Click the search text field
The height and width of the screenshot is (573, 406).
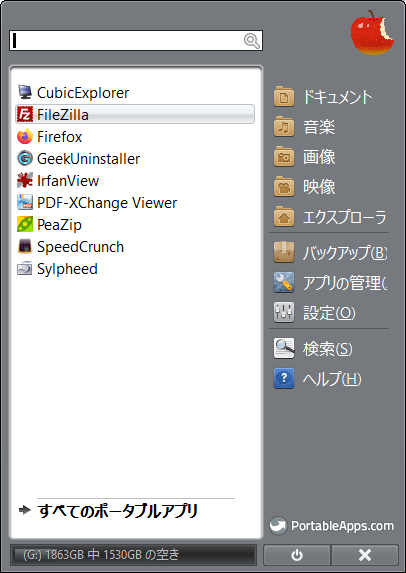click(x=136, y=41)
